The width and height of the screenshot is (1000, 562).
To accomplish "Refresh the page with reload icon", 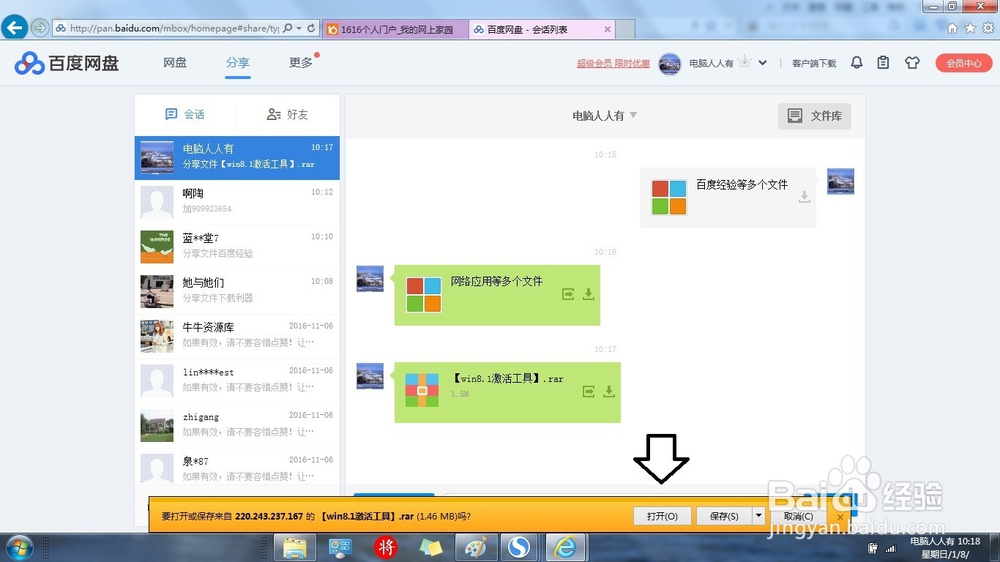I will pos(311,28).
